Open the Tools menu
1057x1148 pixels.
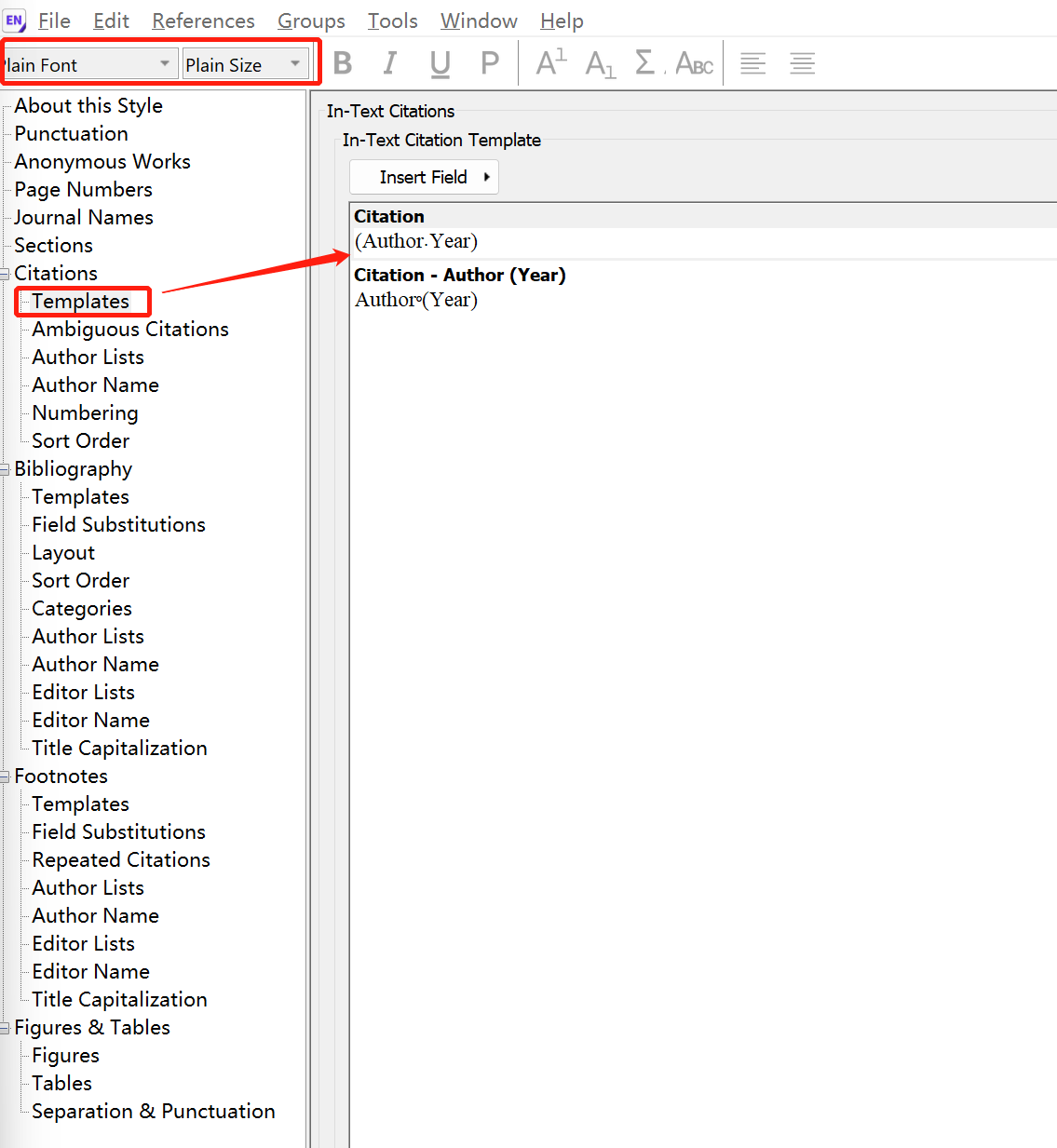click(x=392, y=20)
